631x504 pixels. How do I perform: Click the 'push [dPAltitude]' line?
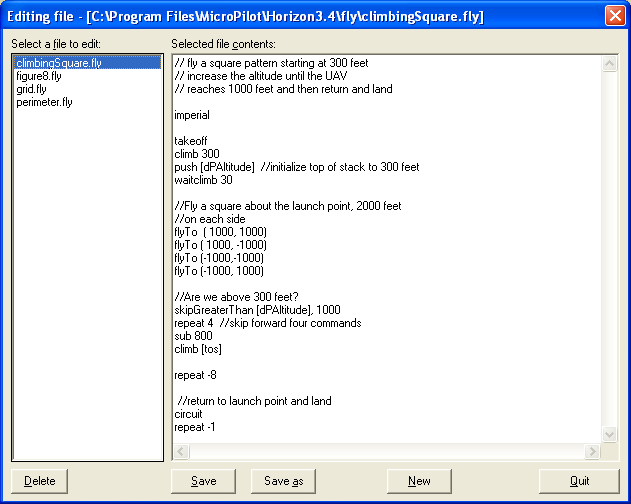coord(297,167)
